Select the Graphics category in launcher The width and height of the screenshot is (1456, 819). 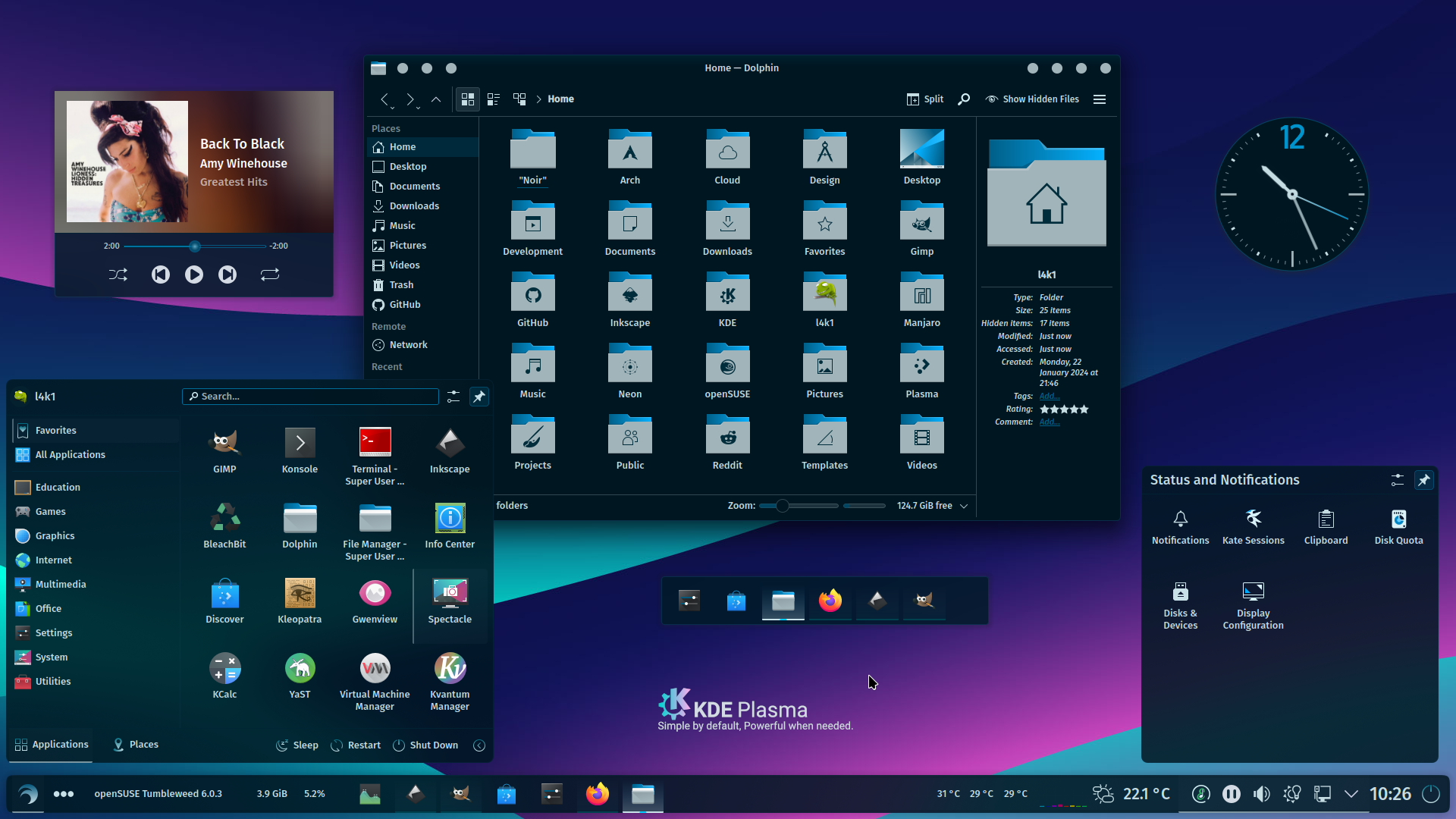[96, 536]
